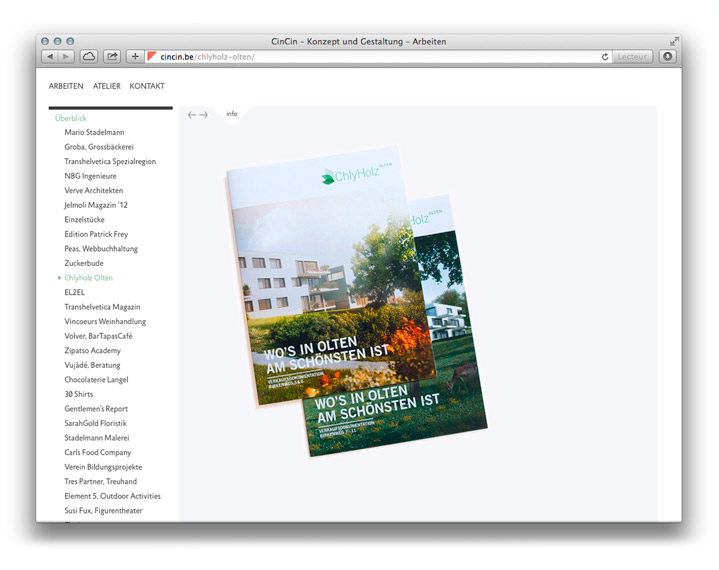Image resolution: width=719 pixels, height=570 pixels.
Task: Enter full screen with the arrows icon
Action: [x=674, y=41]
